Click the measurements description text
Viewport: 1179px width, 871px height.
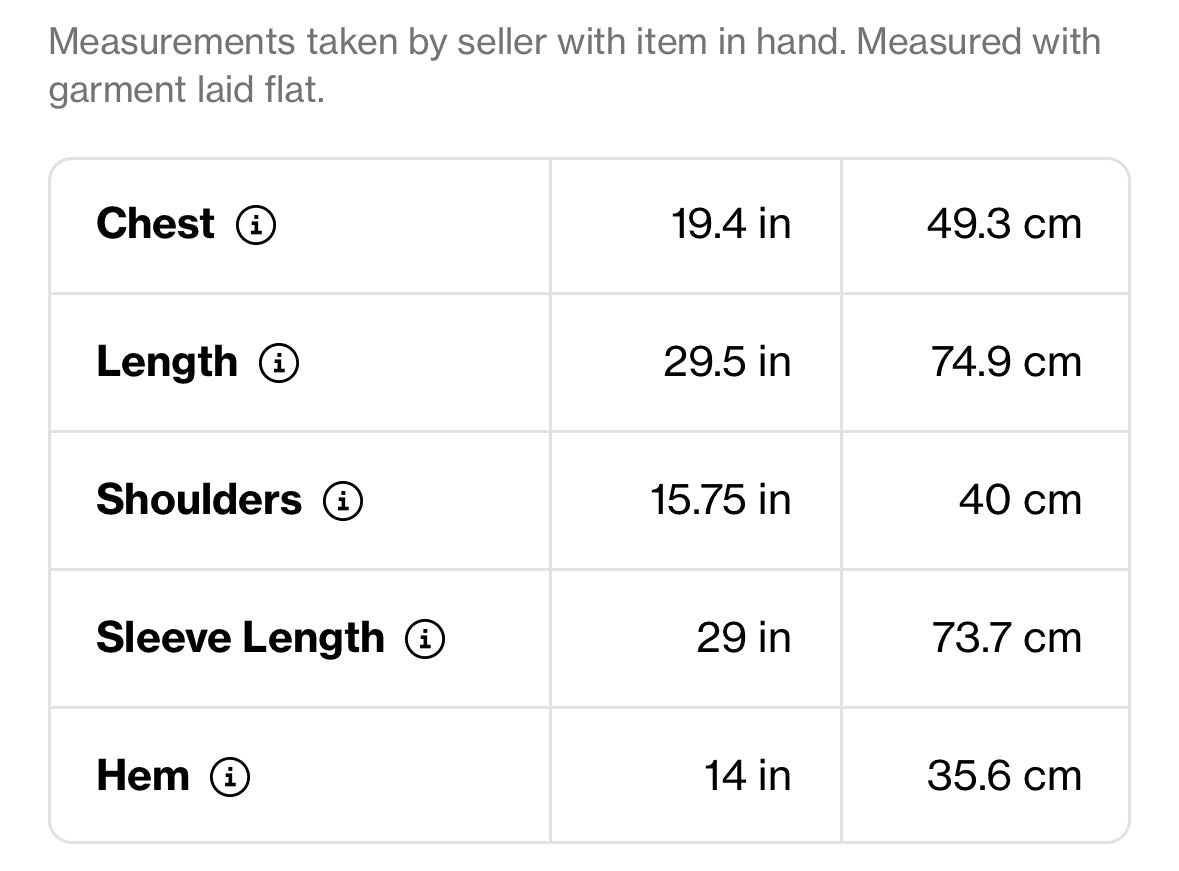[574, 65]
